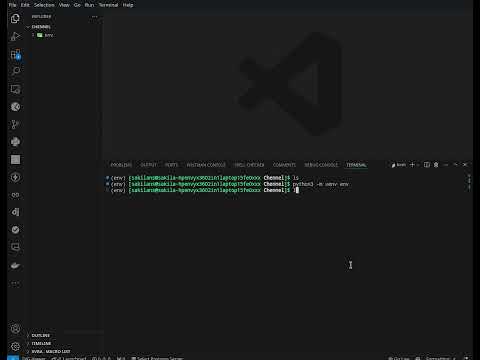The width and height of the screenshot is (480, 360).
Task: Open the Explorer view in activity bar
Action: (x=15, y=19)
